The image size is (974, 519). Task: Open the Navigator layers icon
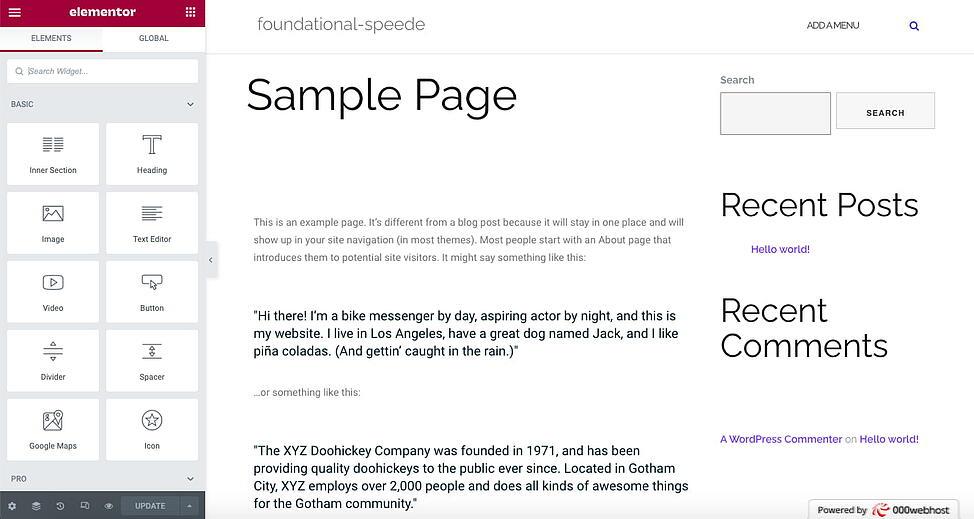click(36, 506)
